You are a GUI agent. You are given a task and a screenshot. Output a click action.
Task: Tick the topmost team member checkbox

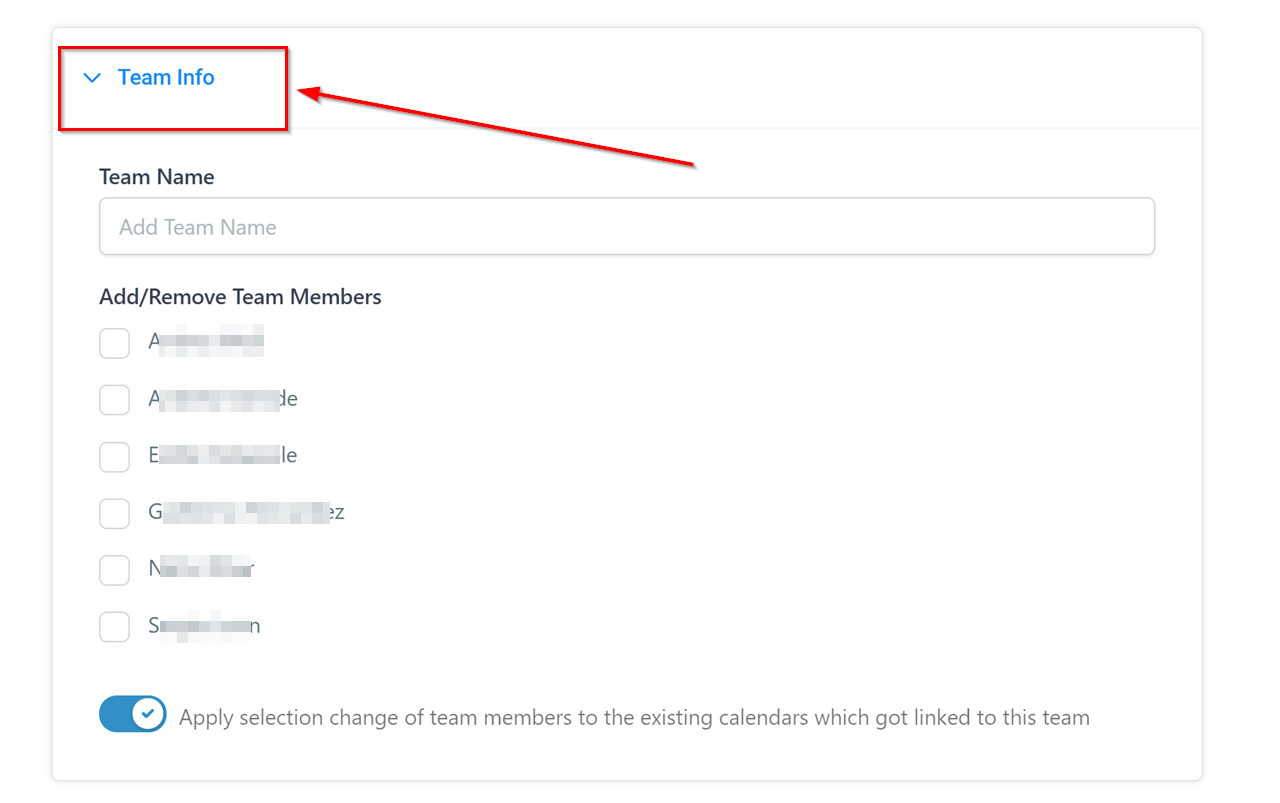pos(115,343)
